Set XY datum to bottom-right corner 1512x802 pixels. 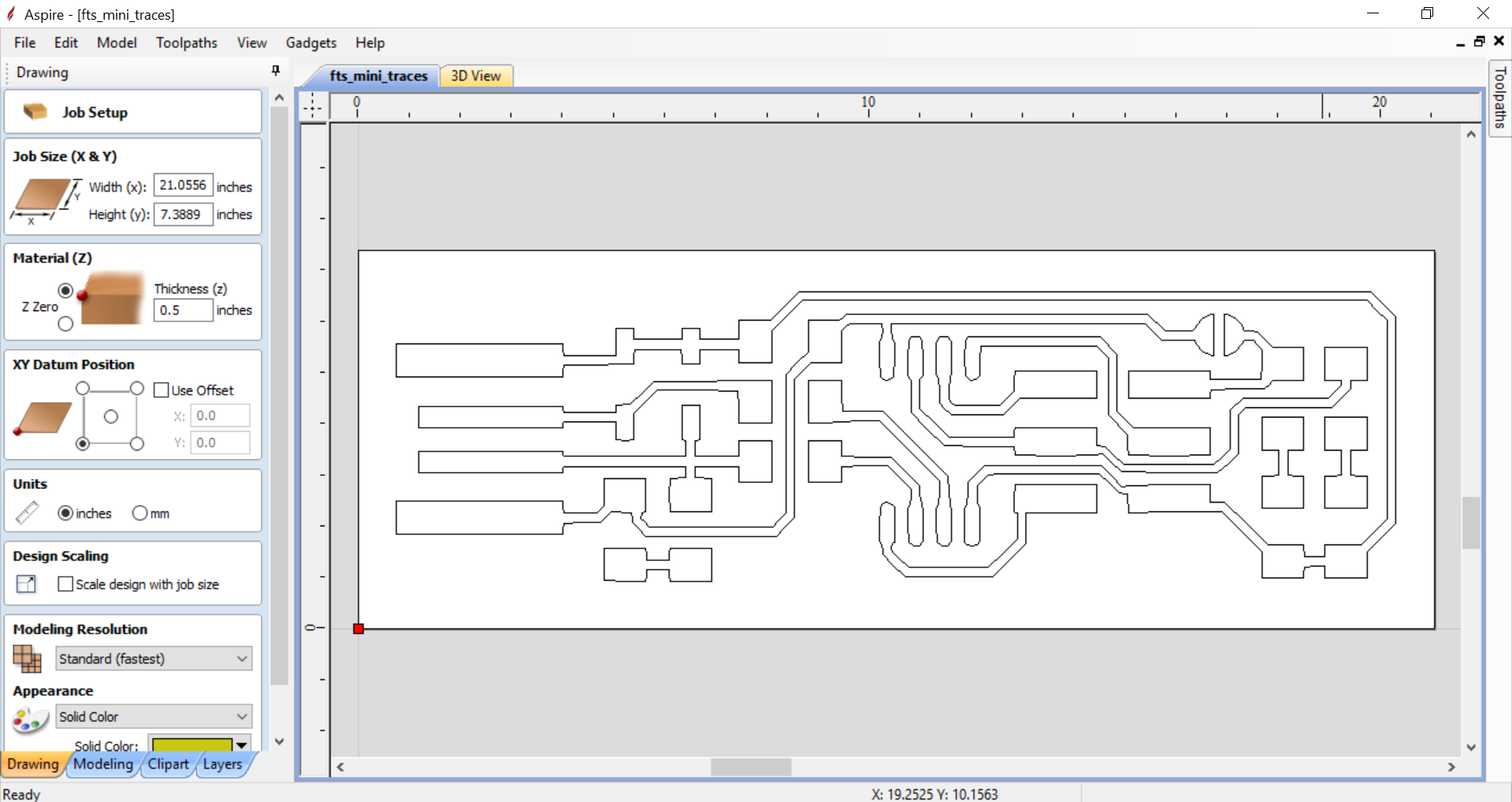click(137, 444)
